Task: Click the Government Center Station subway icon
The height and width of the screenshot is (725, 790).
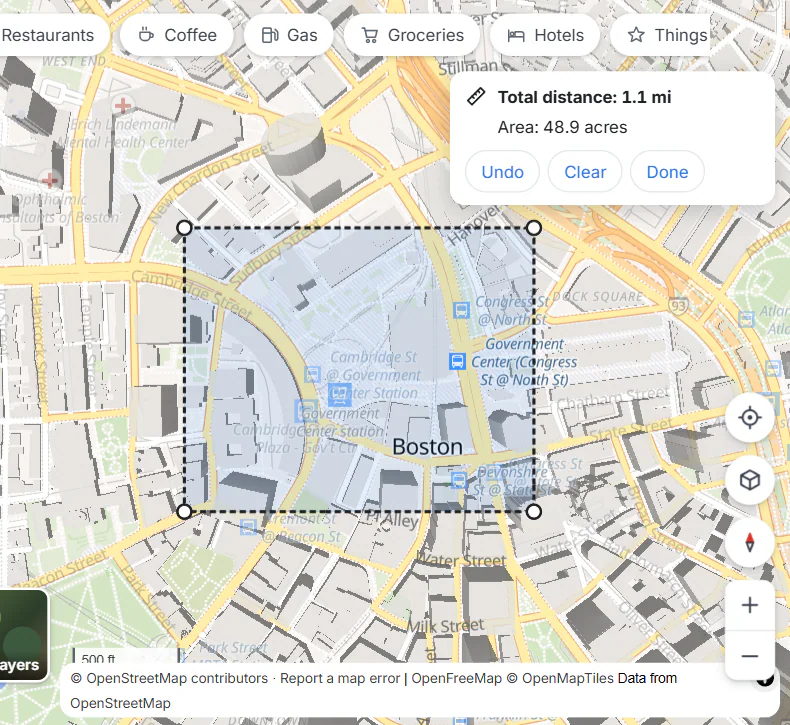Action: pos(340,394)
